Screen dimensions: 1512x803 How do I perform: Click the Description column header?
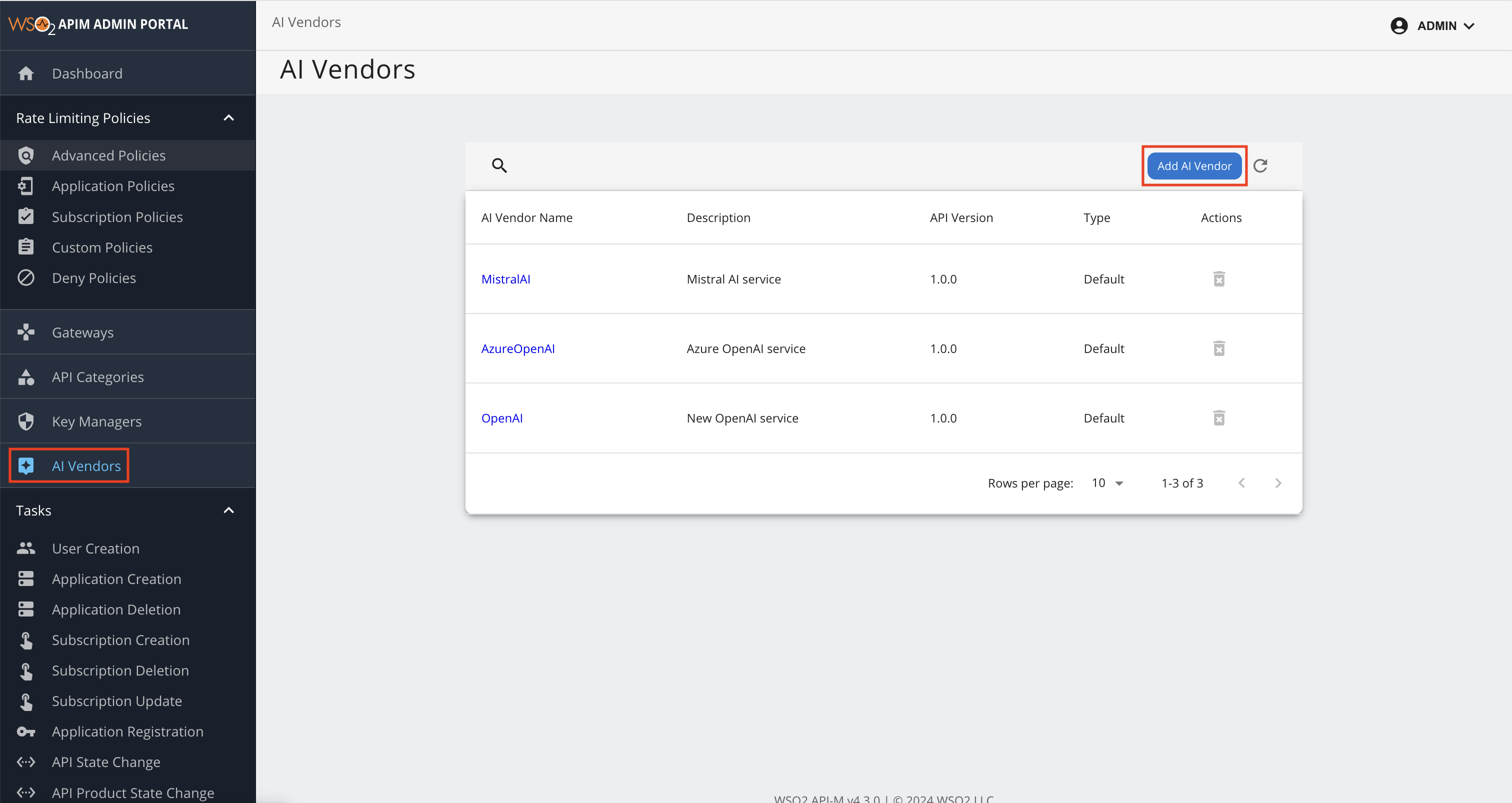click(x=718, y=218)
